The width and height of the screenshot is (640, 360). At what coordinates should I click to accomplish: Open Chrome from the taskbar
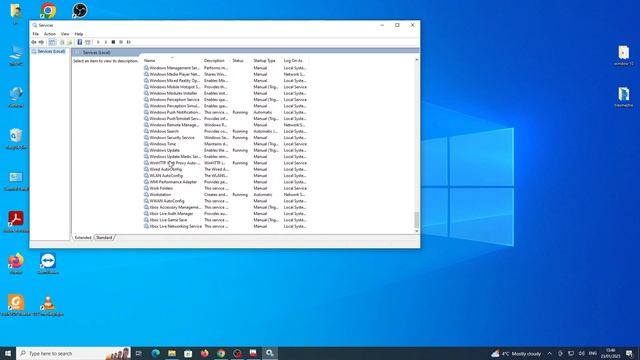click(x=221, y=353)
